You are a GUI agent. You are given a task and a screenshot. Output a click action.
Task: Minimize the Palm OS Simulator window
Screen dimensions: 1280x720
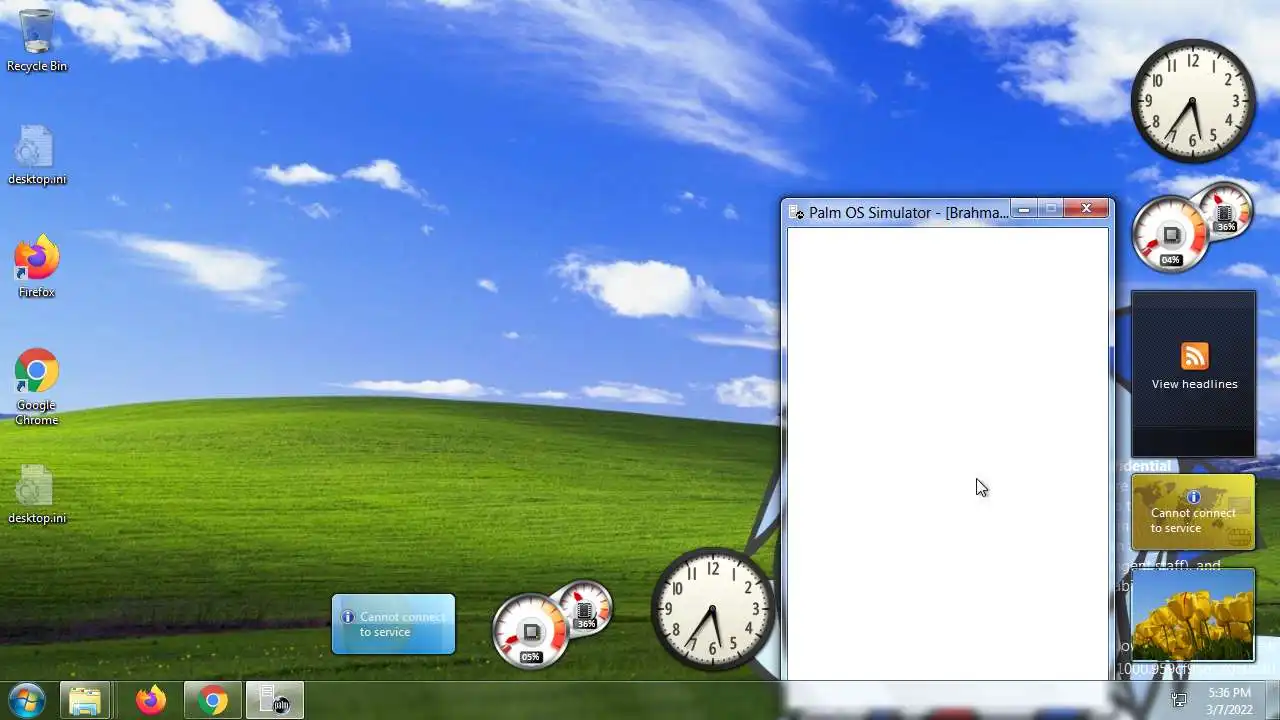pyautogui.click(x=1023, y=209)
